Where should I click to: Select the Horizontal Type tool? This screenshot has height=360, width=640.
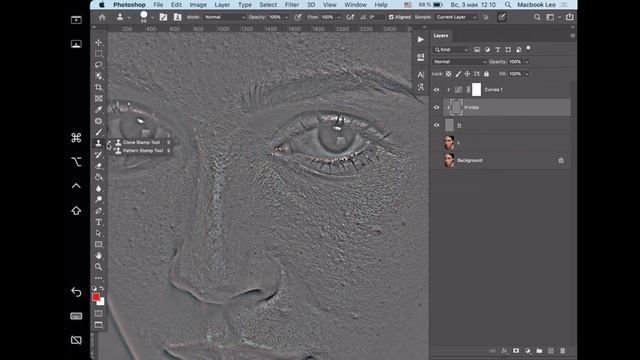(98, 222)
